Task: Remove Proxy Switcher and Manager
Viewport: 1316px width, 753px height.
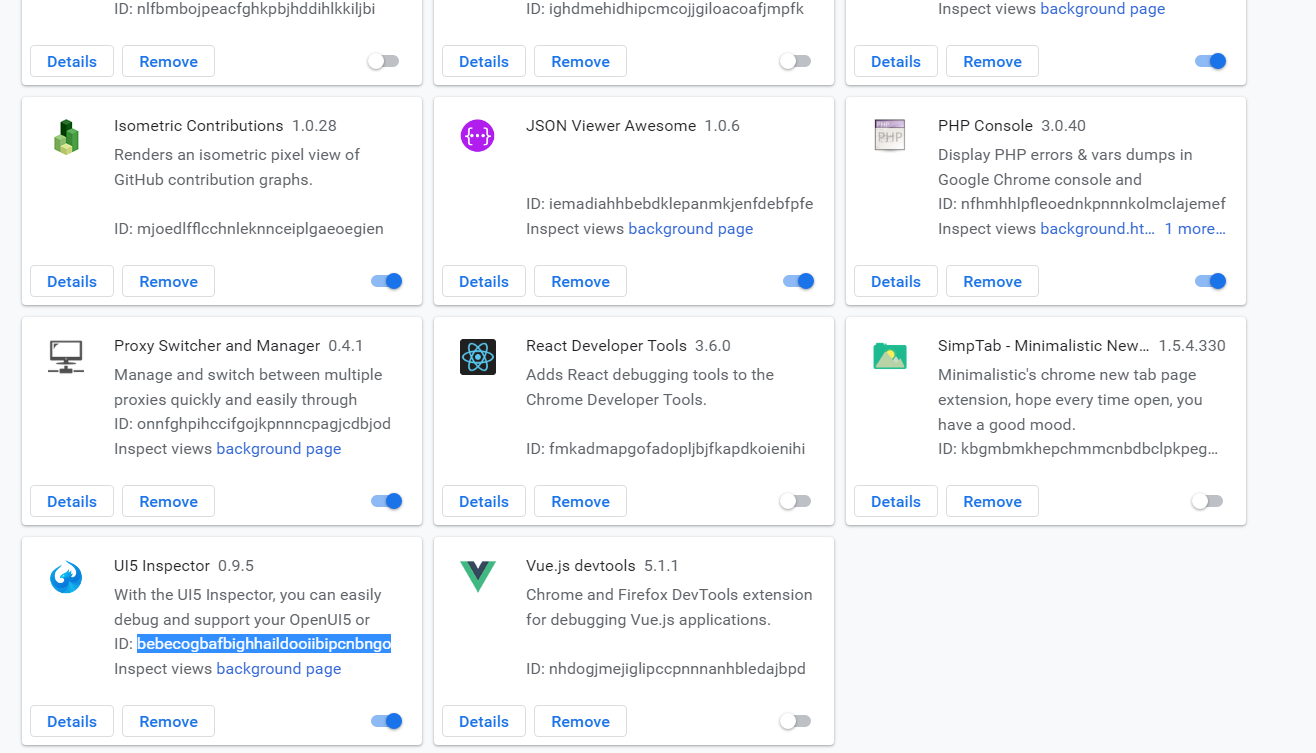Action: pos(168,501)
